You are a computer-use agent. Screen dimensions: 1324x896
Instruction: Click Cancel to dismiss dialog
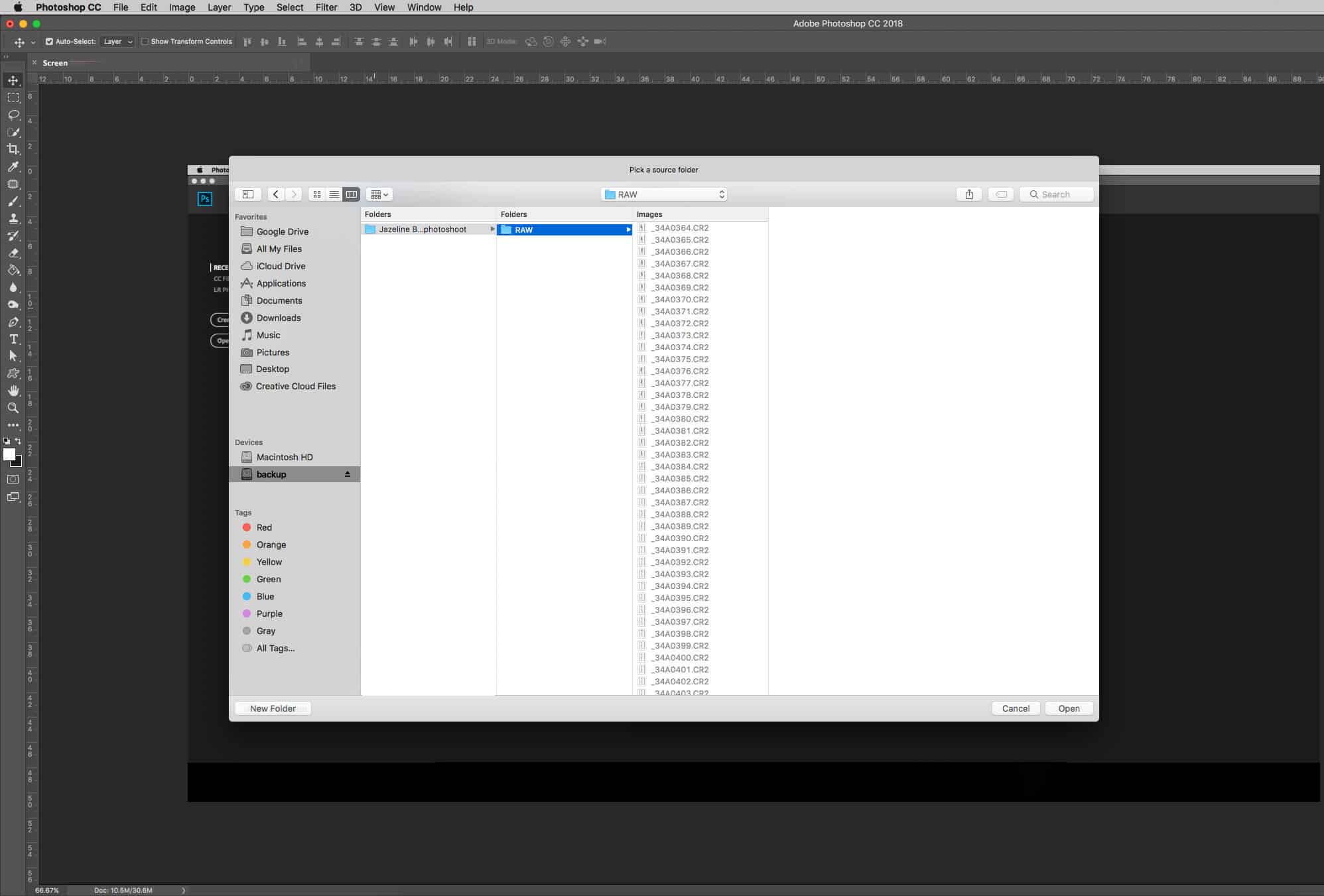click(x=1016, y=708)
